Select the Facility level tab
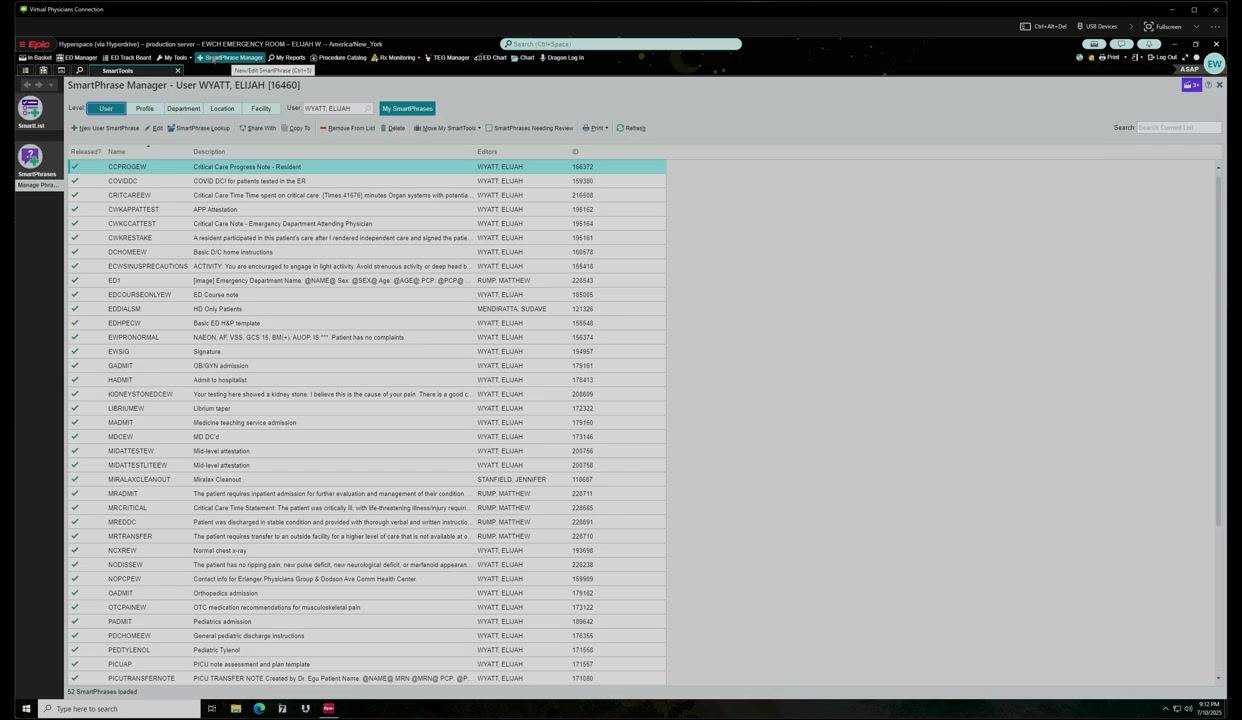This screenshot has height=720, width=1242. point(261,108)
